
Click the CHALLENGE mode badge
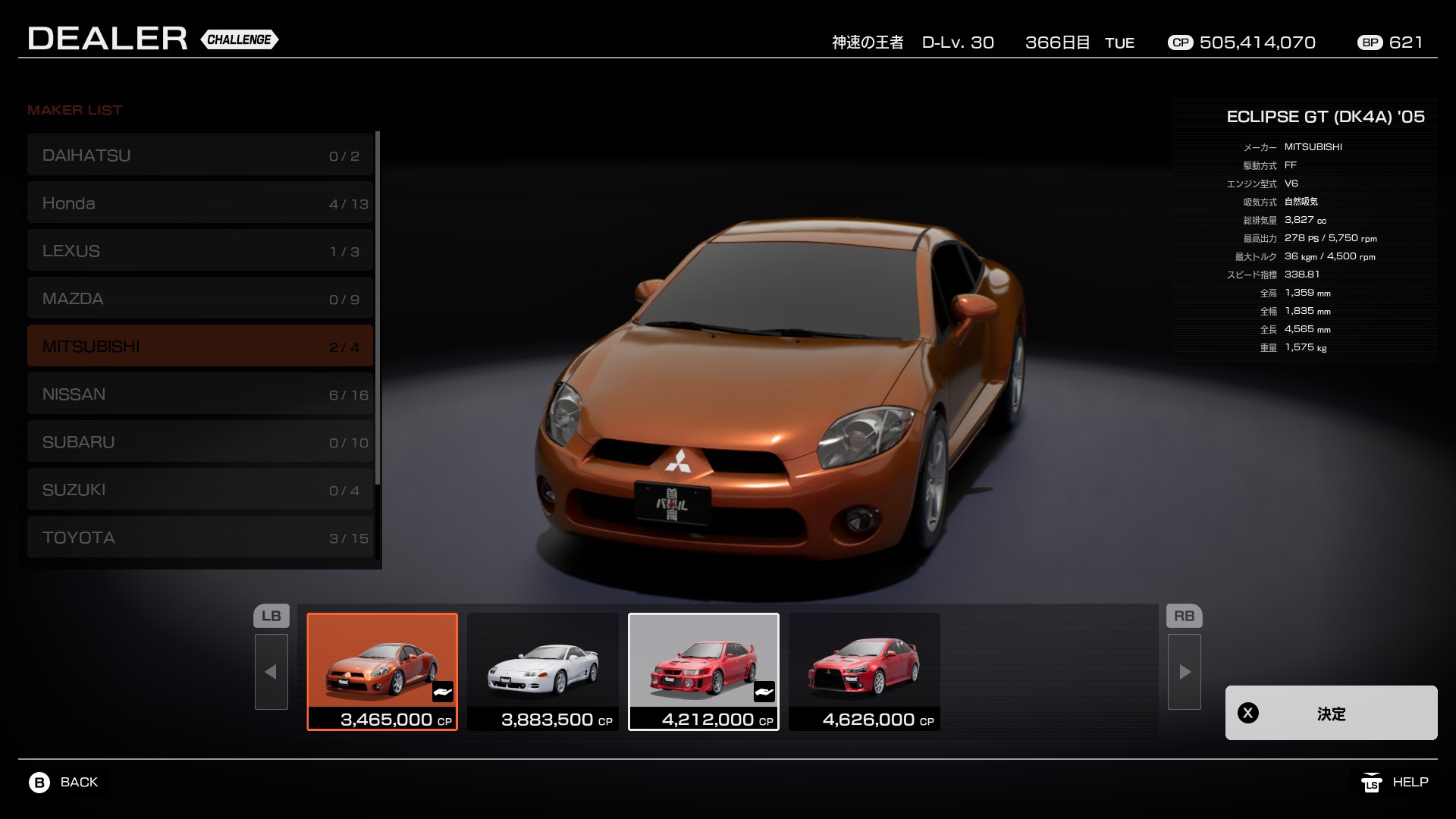(x=240, y=39)
